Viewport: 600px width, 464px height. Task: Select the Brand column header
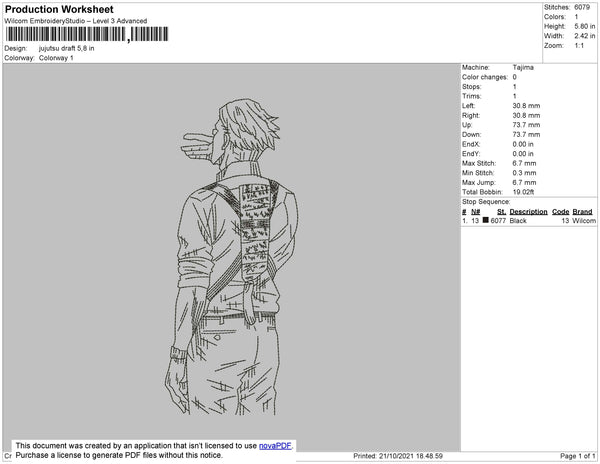tap(582, 212)
